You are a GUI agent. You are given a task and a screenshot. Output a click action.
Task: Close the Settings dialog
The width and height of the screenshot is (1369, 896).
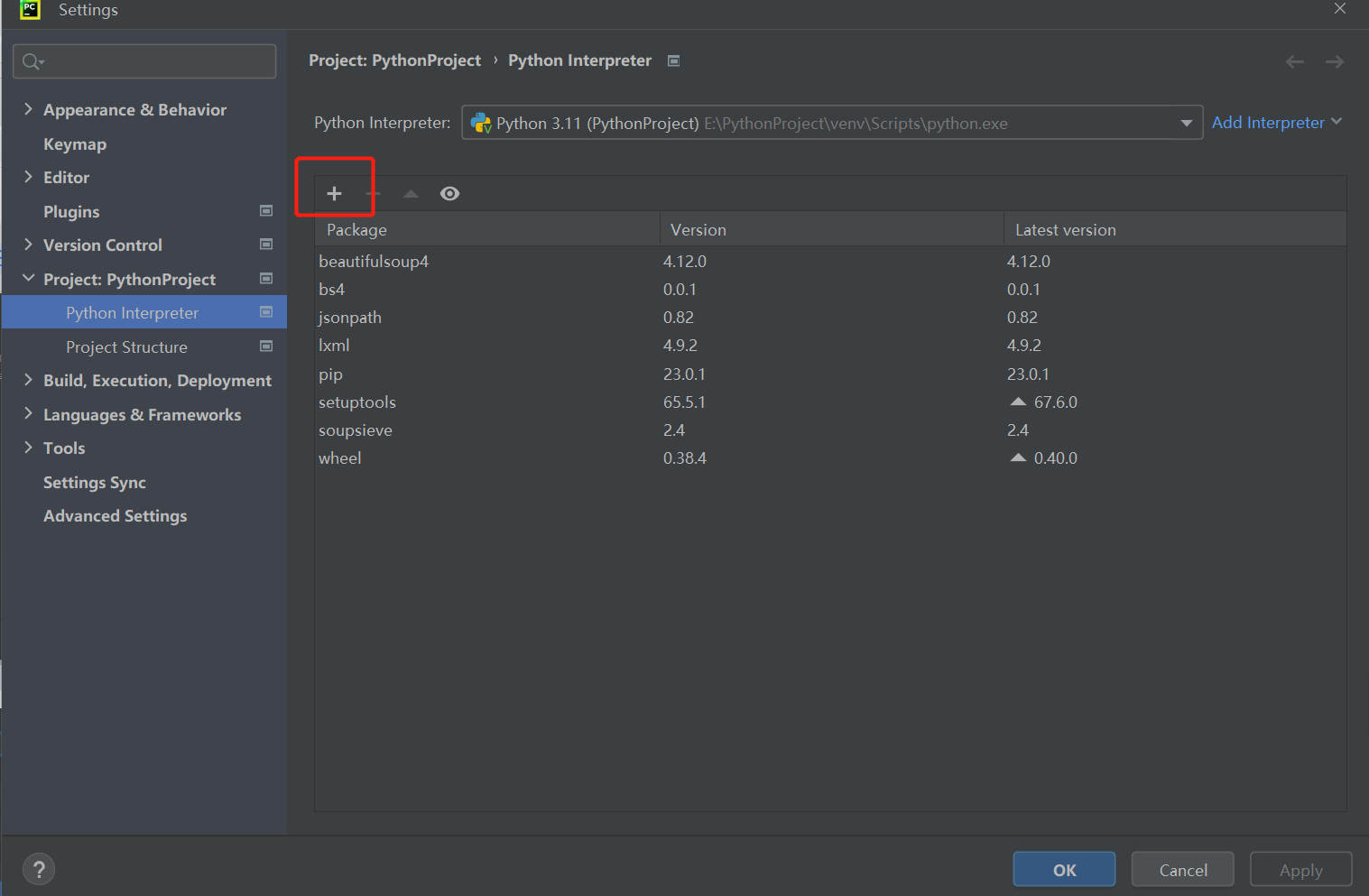(x=1340, y=9)
